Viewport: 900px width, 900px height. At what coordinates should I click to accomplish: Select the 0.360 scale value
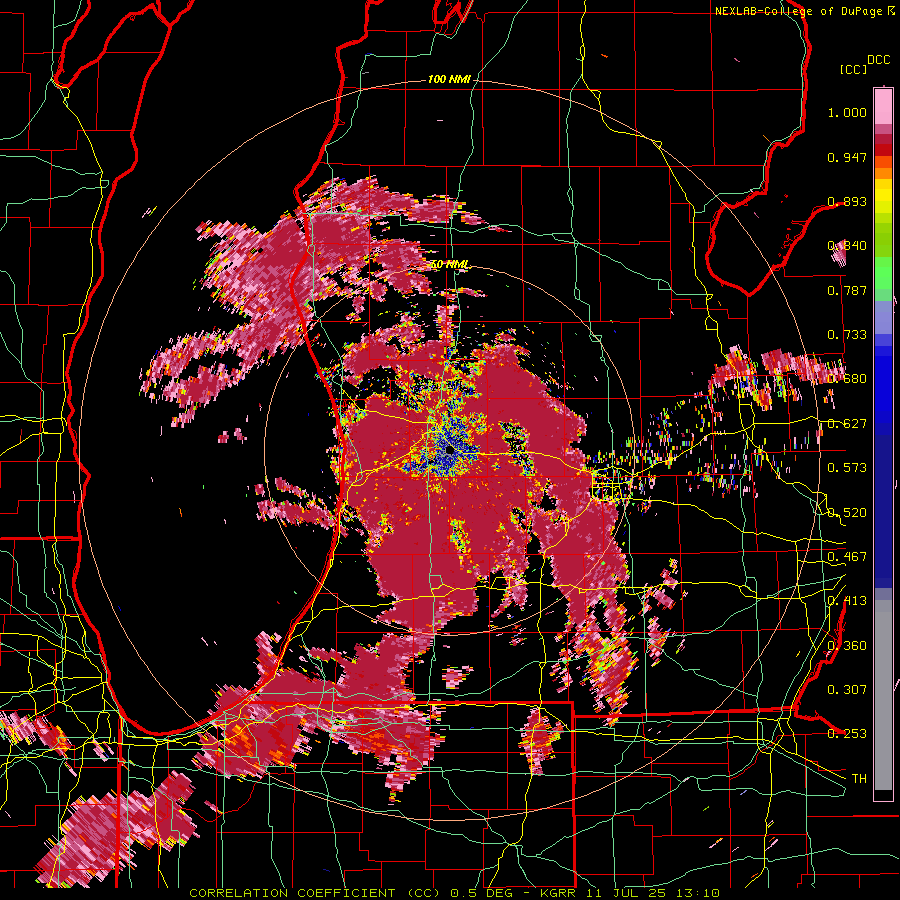coord(847,645)
